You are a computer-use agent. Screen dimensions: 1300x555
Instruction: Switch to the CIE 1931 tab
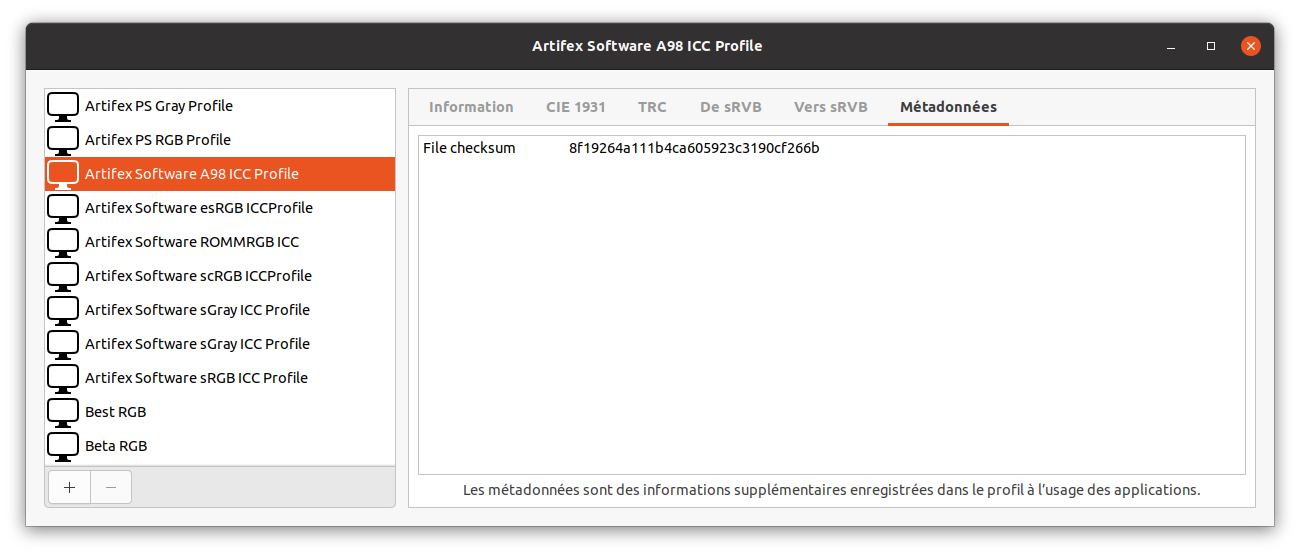click(576, 107)
